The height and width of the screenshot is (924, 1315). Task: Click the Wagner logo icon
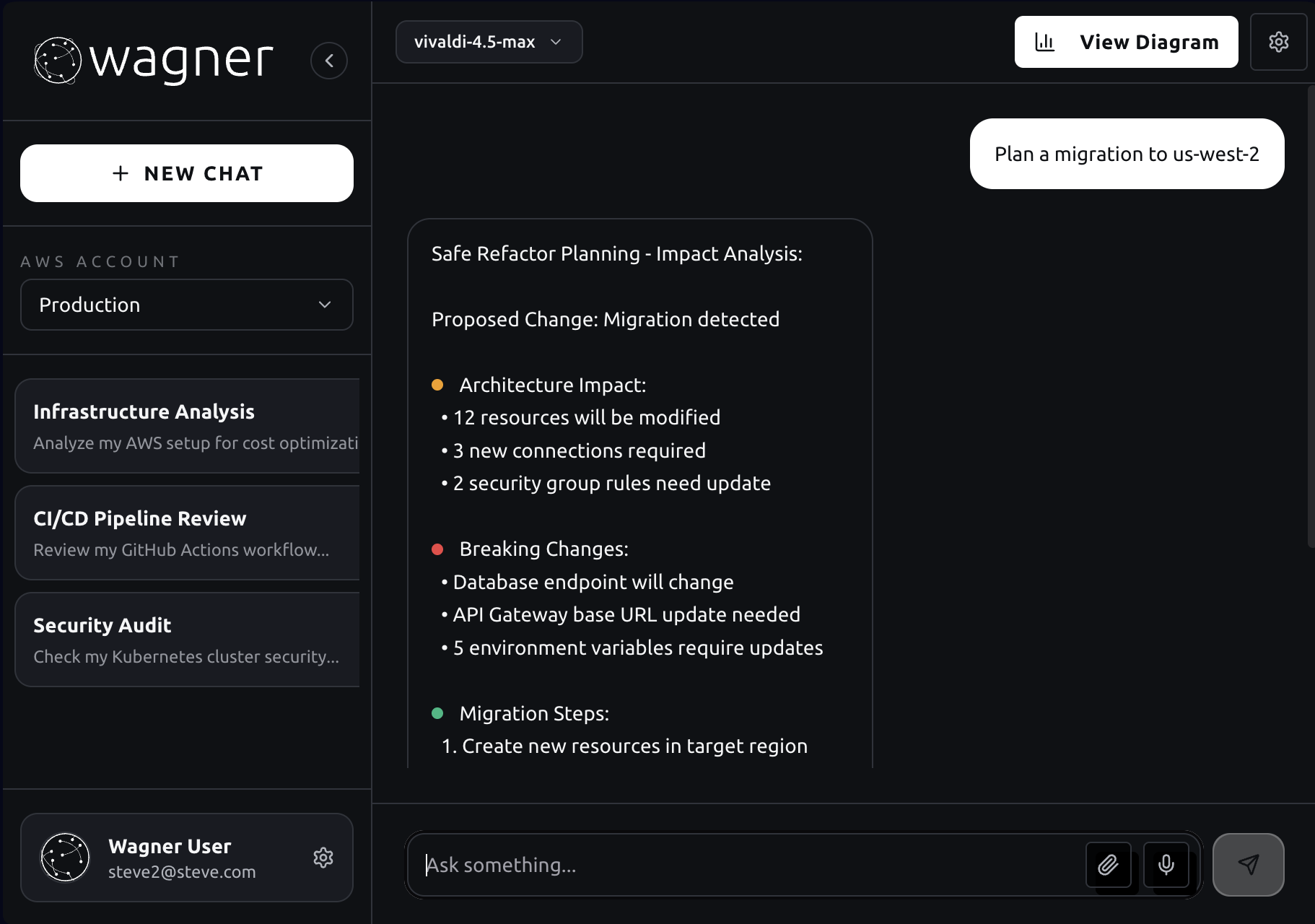pos(58,61)
